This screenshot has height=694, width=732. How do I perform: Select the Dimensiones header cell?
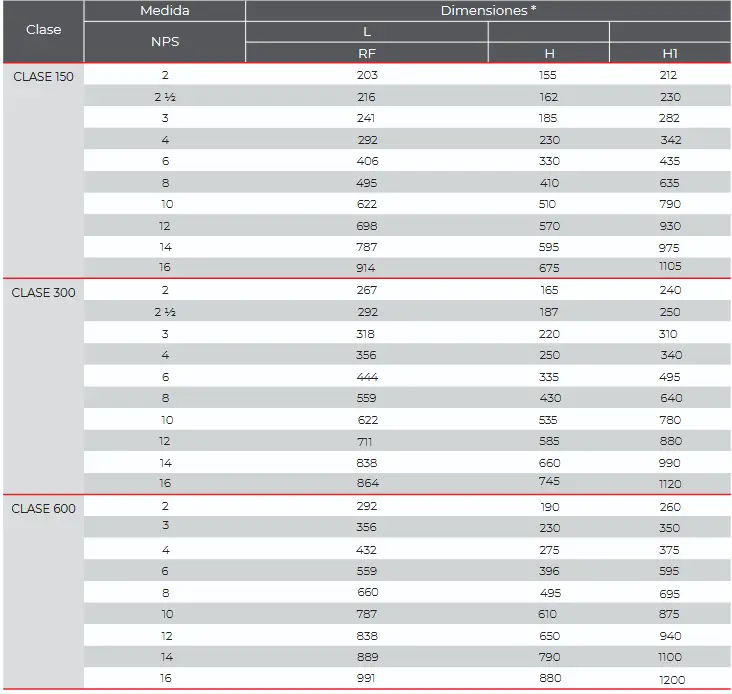(488, 11)
